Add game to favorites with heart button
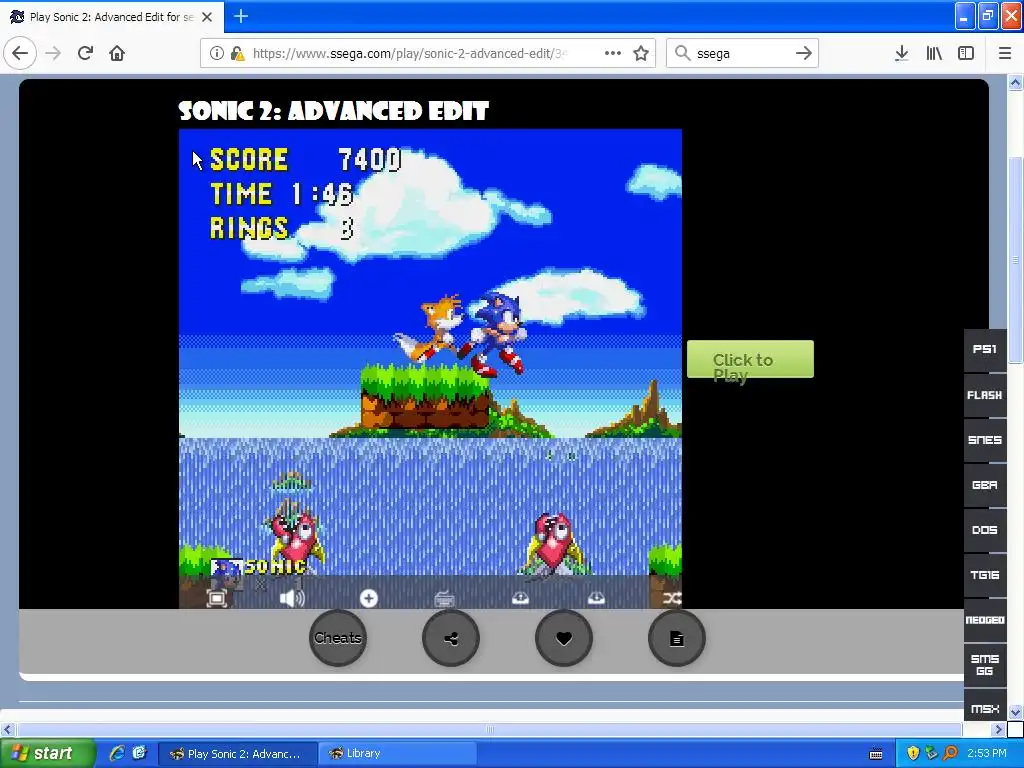 click(564, 638)
